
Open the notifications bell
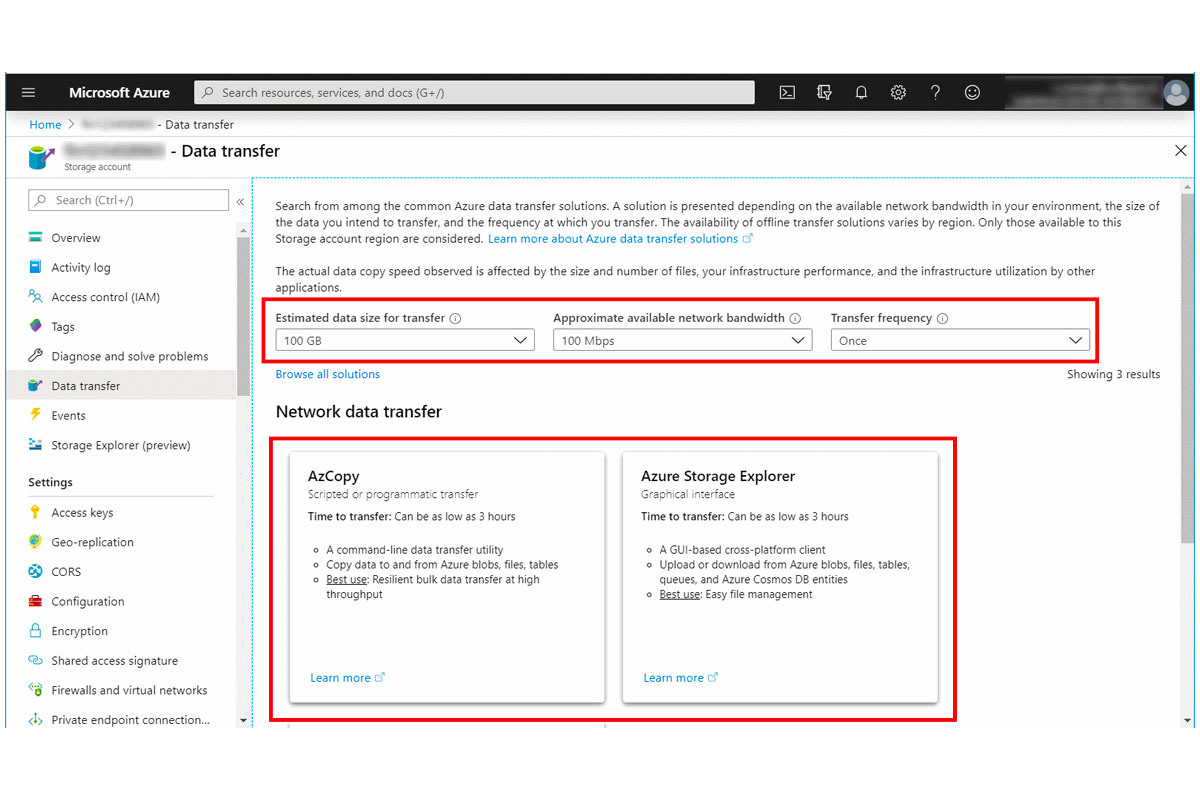(861, 92)
